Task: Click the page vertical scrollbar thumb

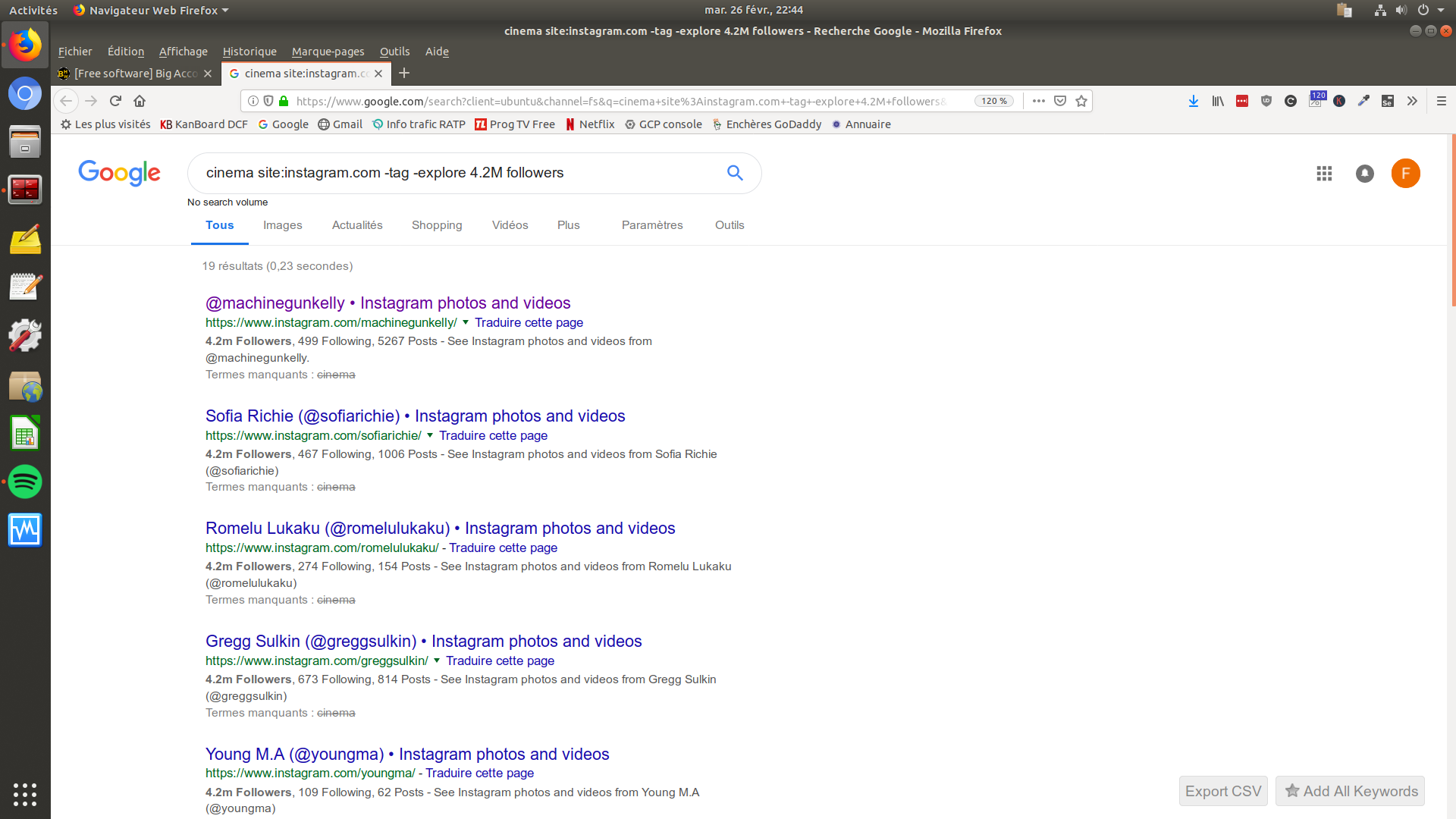Action: pyautogui.click(x=1453, y=221)
